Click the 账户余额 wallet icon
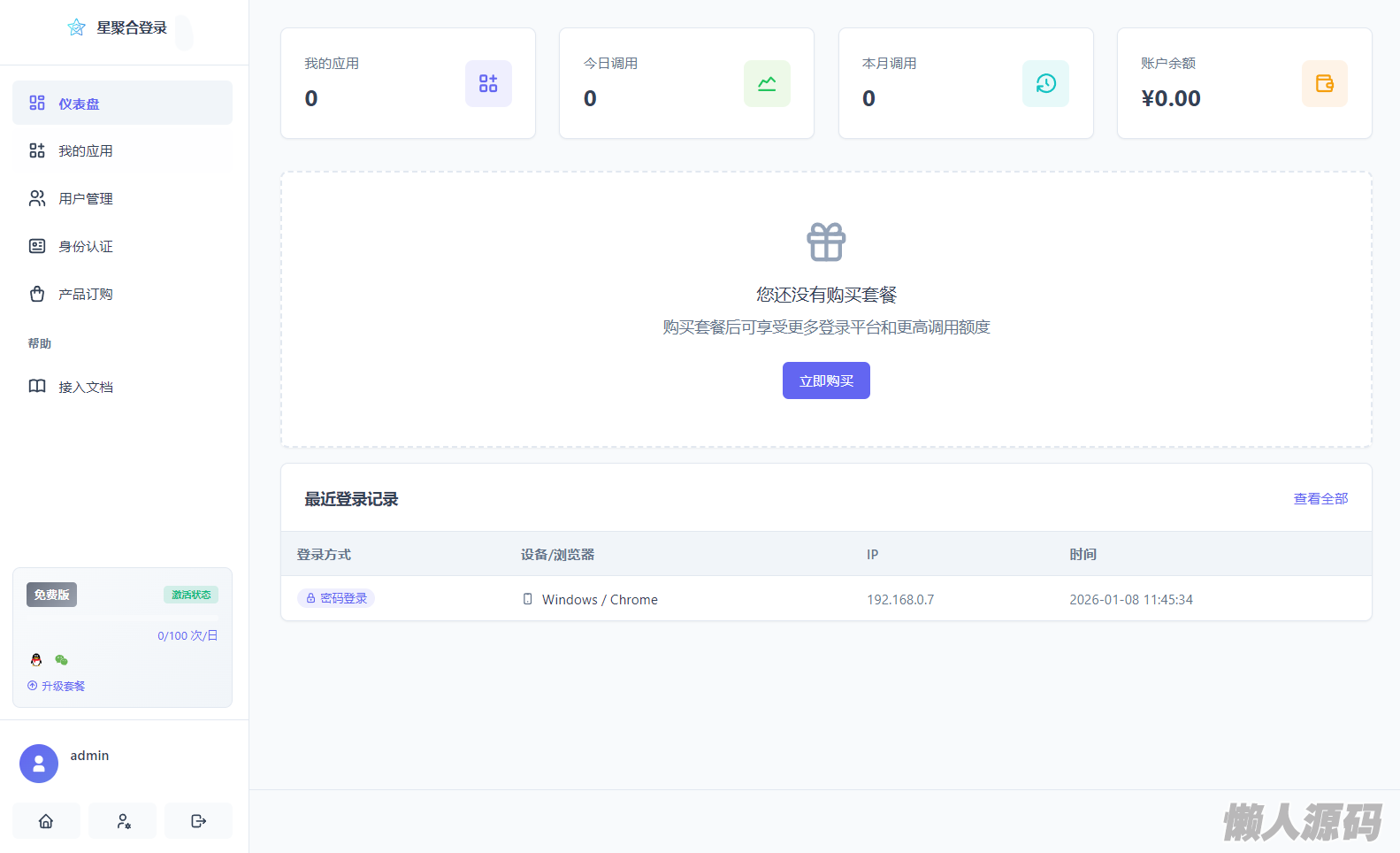 point(1324,83)
